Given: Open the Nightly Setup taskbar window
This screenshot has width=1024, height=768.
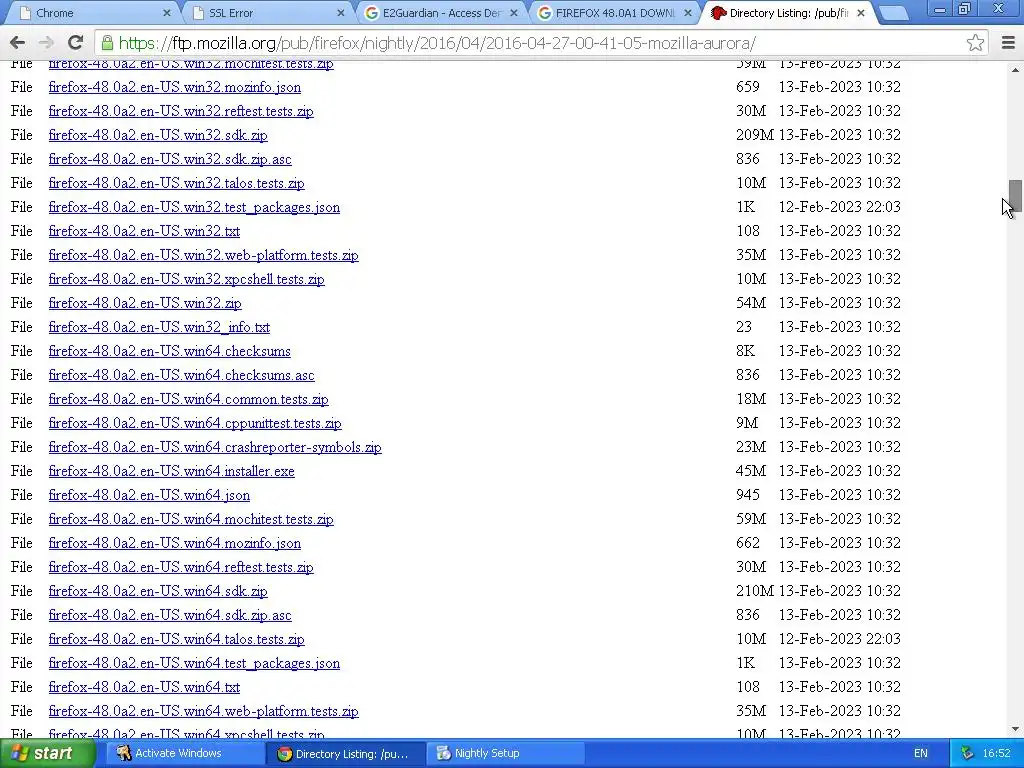Looking at the screenshot, I should 505,753.
